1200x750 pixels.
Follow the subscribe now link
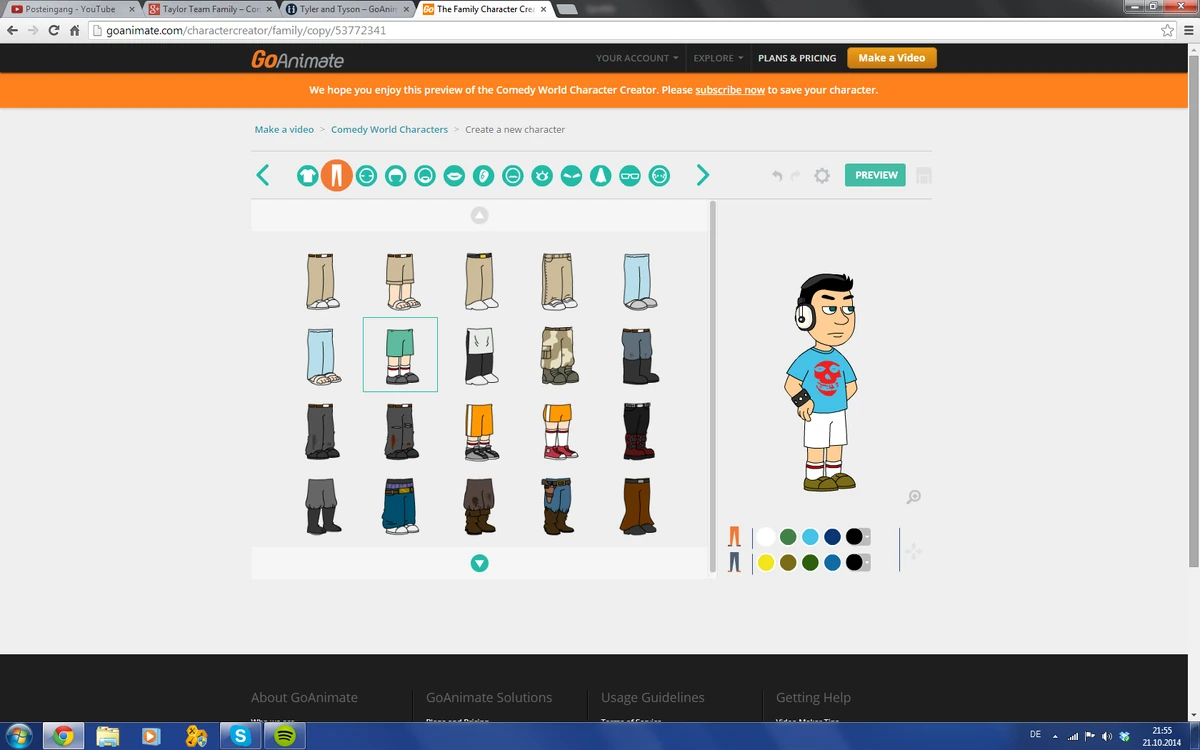coord(730,90)
